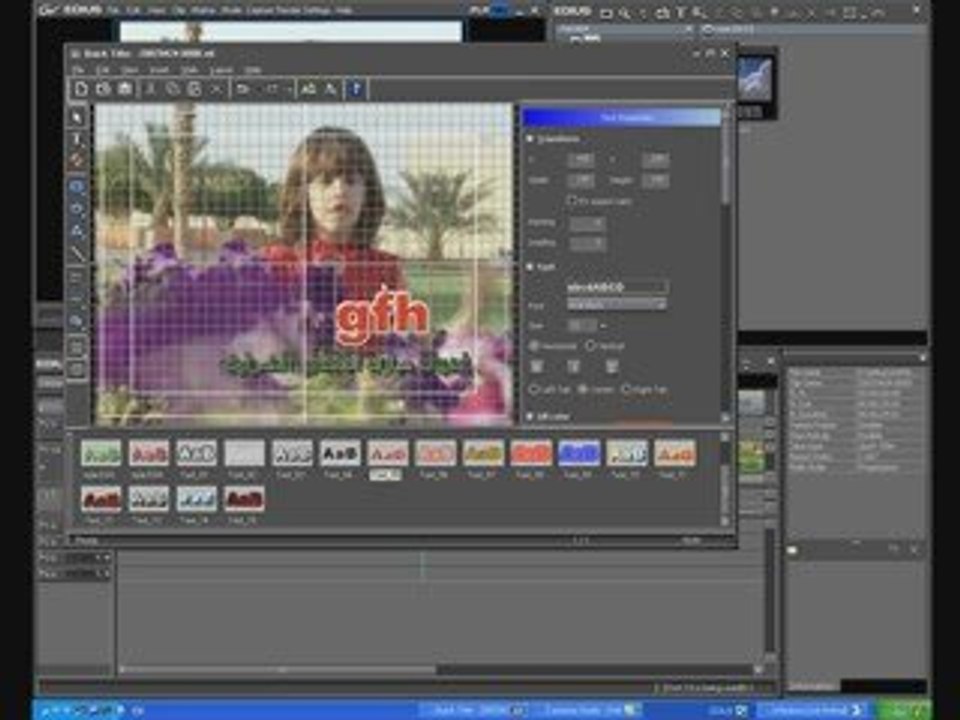Screen dimensions: 960x720
Task: Click the EDIUS timeline horizontal scrollbar
Action: pos(438,669)
